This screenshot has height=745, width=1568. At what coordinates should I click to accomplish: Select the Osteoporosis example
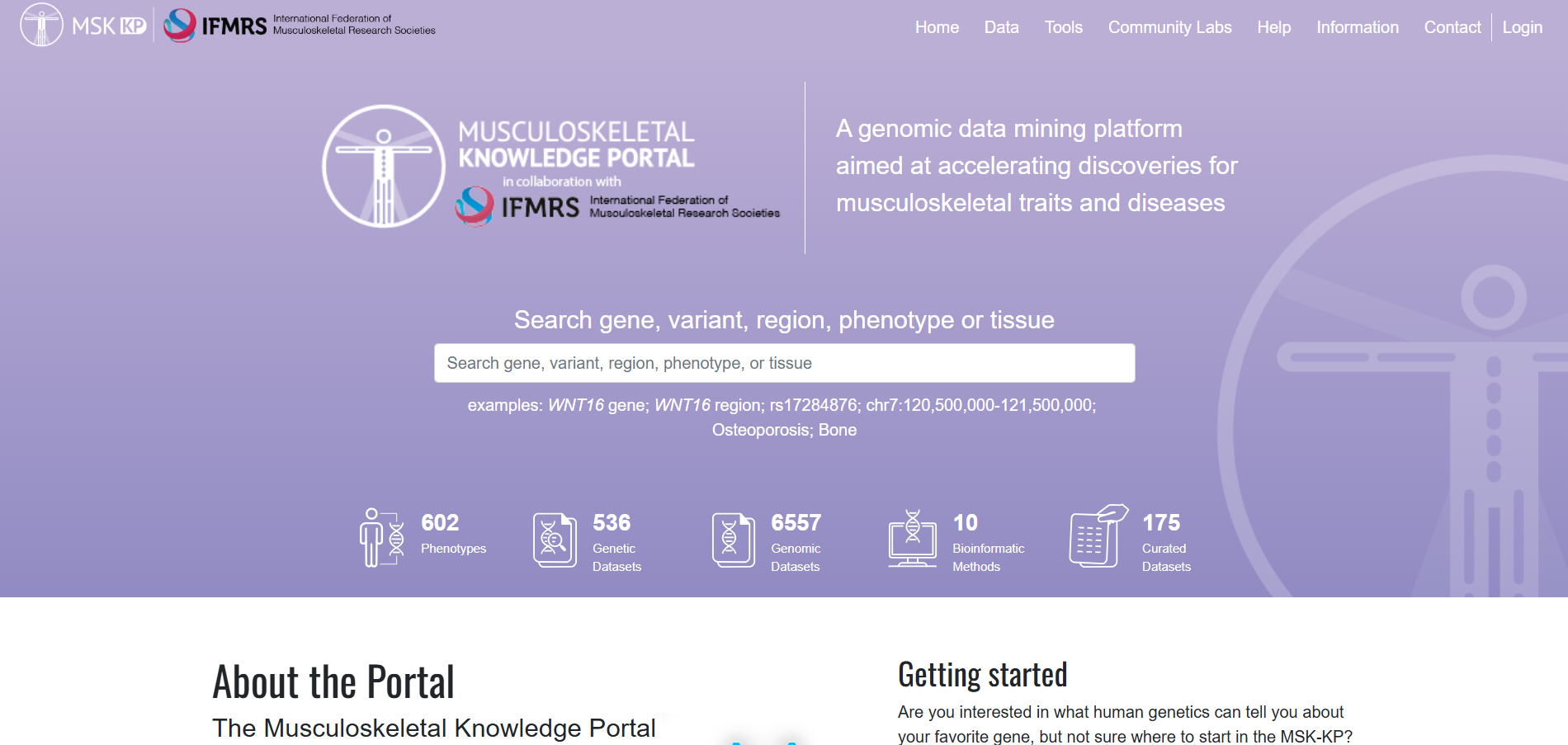tap(762, 430)
